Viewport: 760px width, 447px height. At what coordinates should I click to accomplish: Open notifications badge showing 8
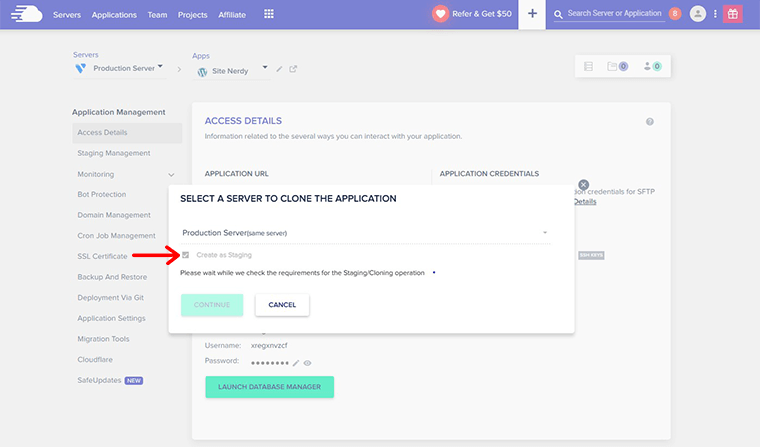(675, 14)
